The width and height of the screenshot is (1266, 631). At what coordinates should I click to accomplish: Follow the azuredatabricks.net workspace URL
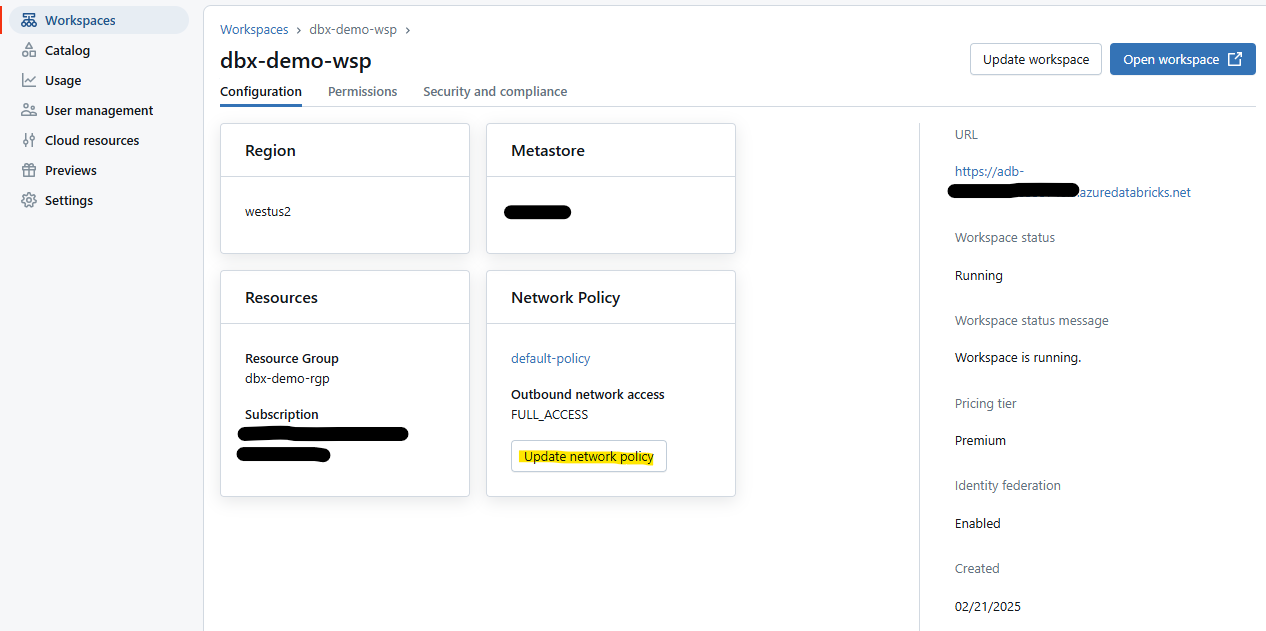tap(1134, 192)
